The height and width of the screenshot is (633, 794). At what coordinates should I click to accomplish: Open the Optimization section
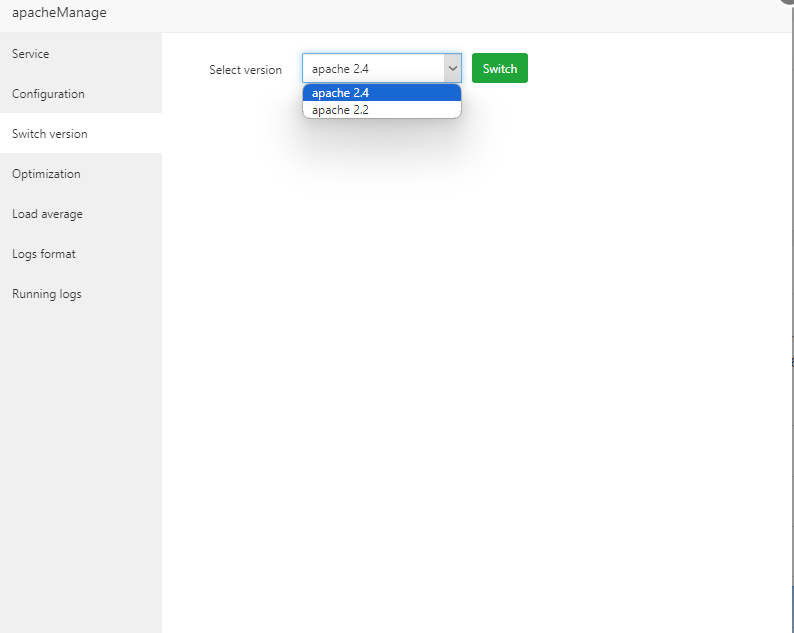(x=81, y=174)
